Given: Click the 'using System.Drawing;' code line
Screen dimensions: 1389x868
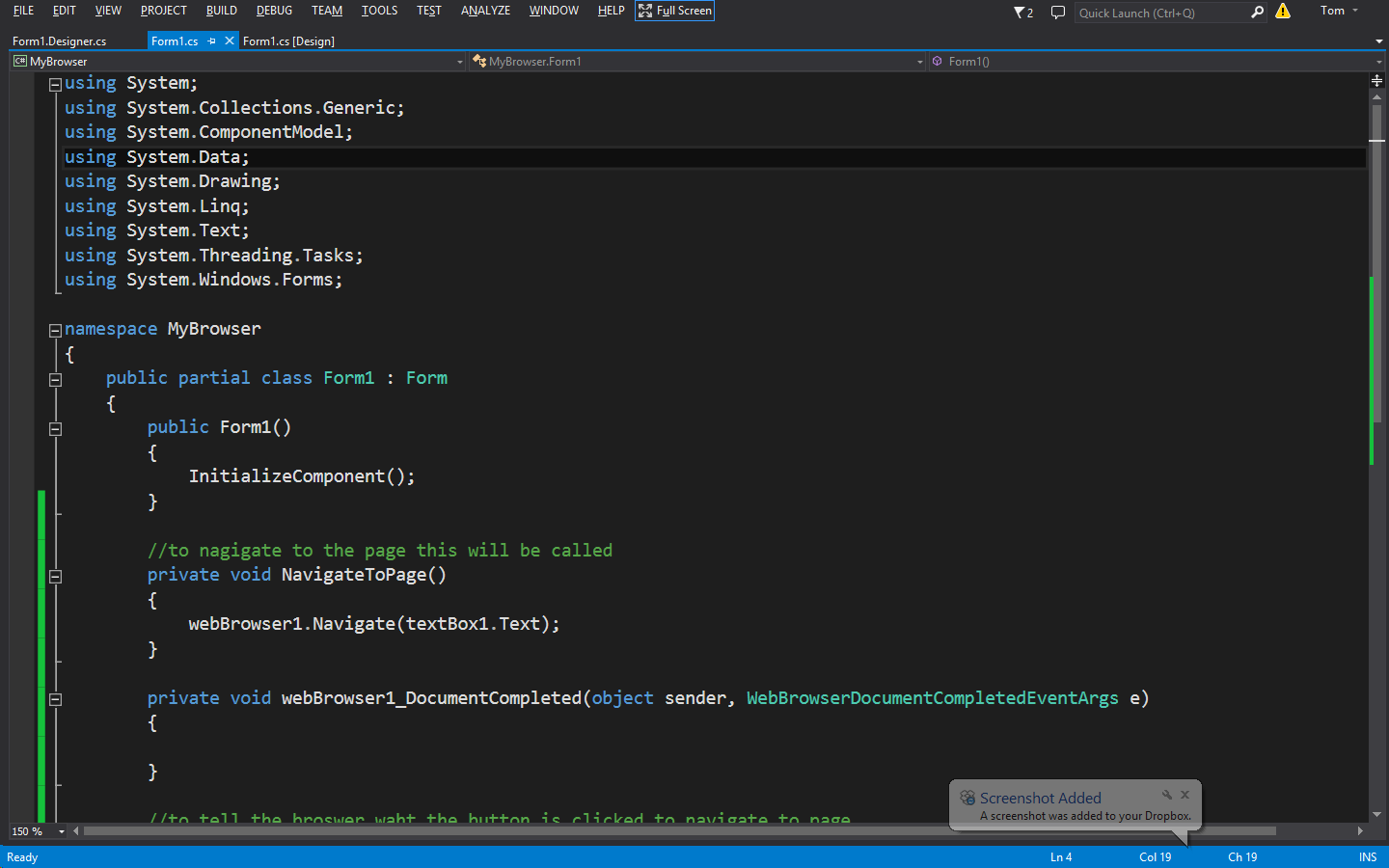Looking at the screenshot, I should 173,181.
